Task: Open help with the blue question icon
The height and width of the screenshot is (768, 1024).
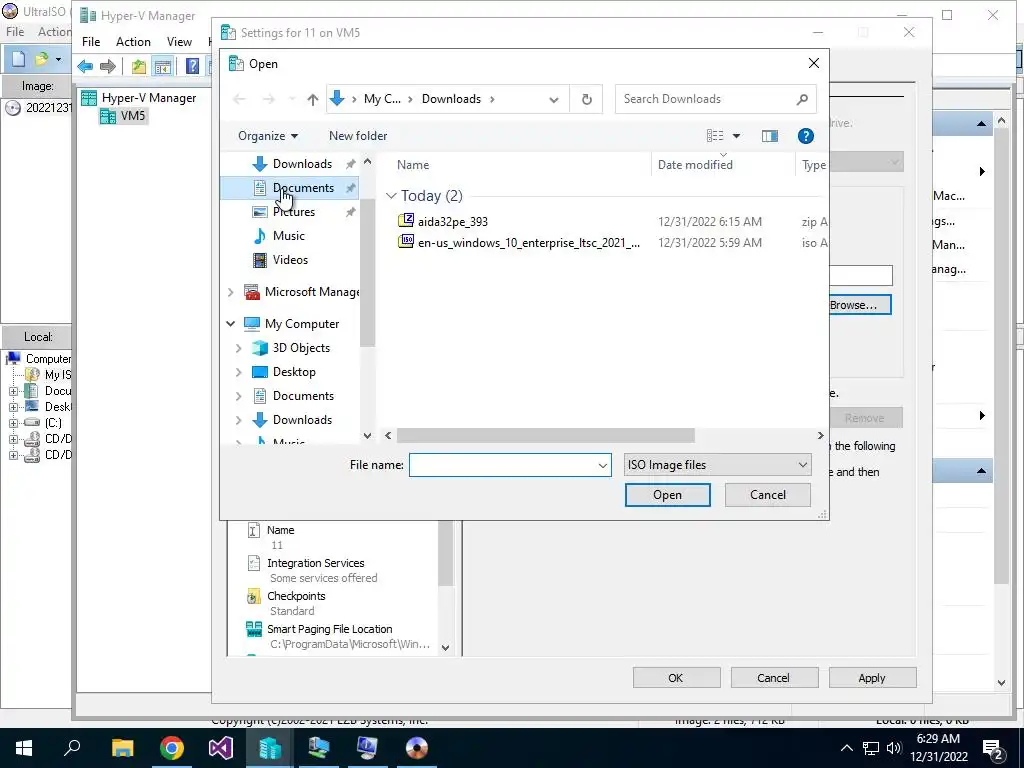Action: tap(805, 136)
